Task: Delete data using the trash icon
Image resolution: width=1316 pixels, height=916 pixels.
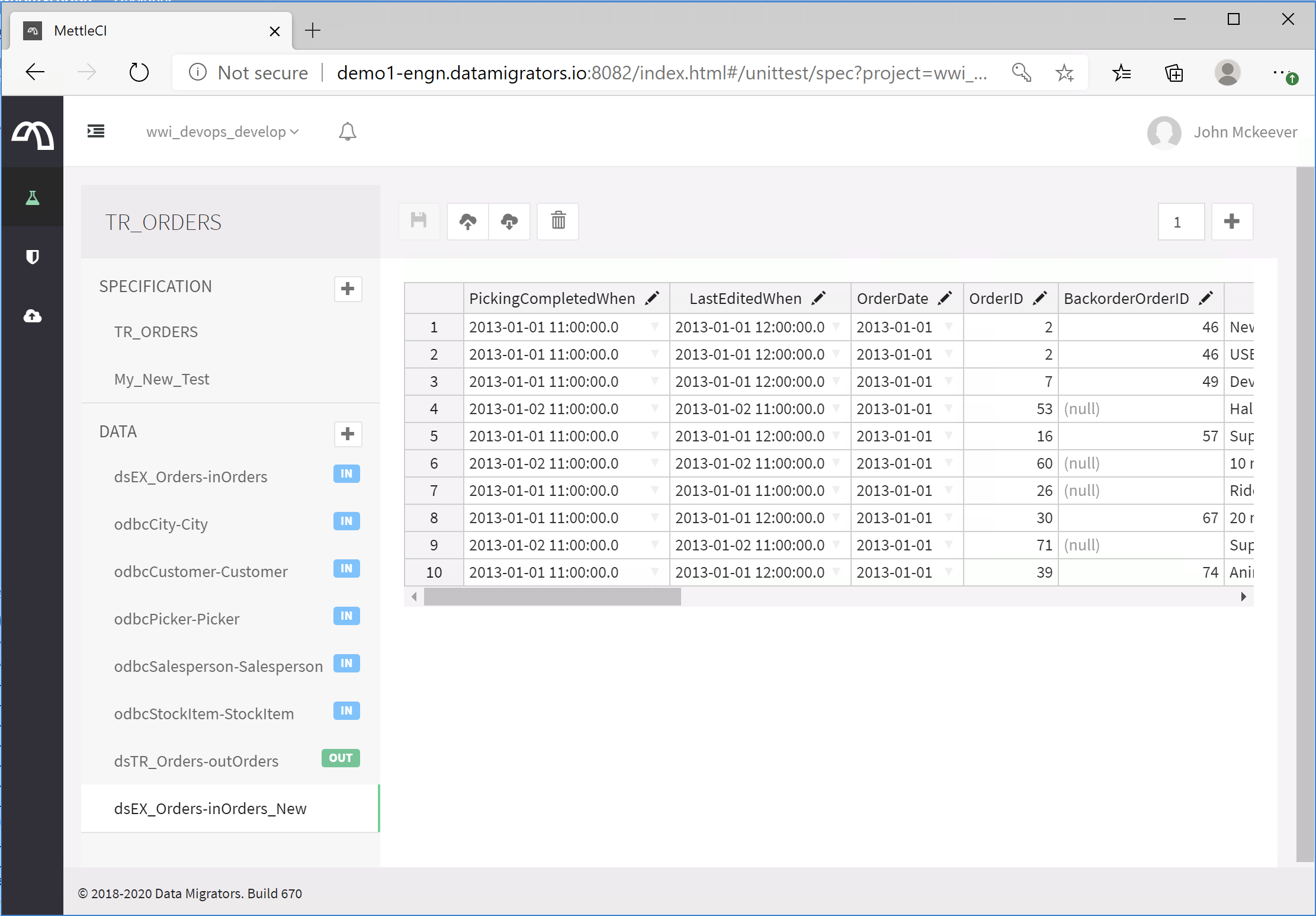Action: point(558,222)
